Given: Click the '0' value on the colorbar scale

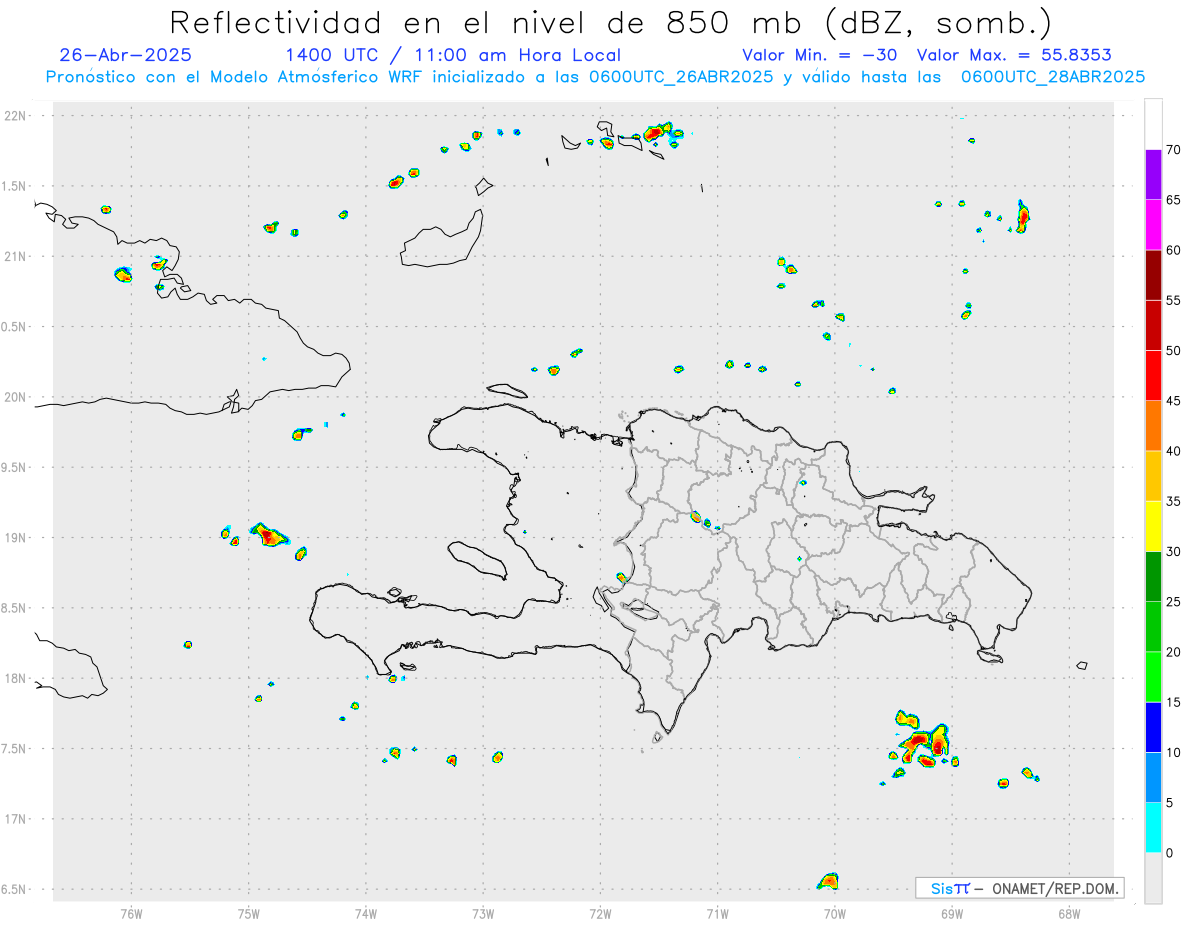Looking at the screenshot, I should click(1170, 853).
